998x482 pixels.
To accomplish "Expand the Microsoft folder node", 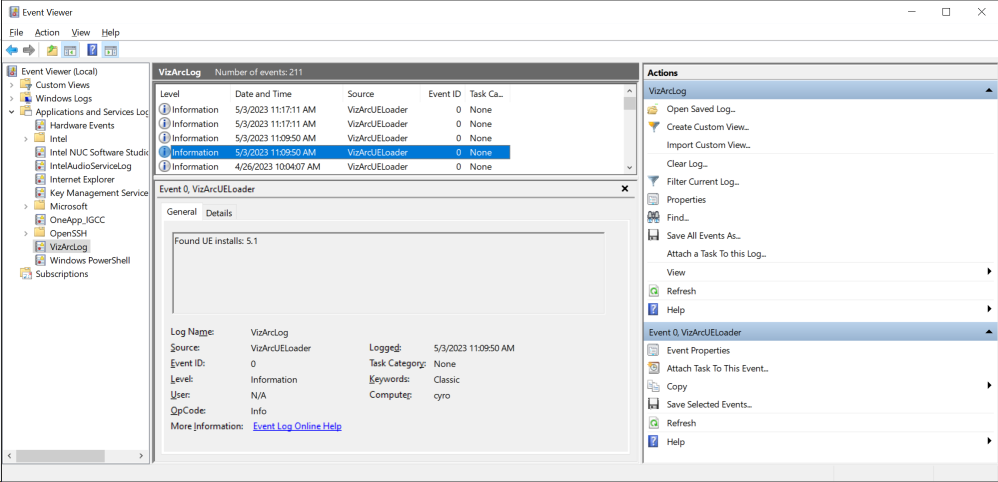I will pos(26,206).
